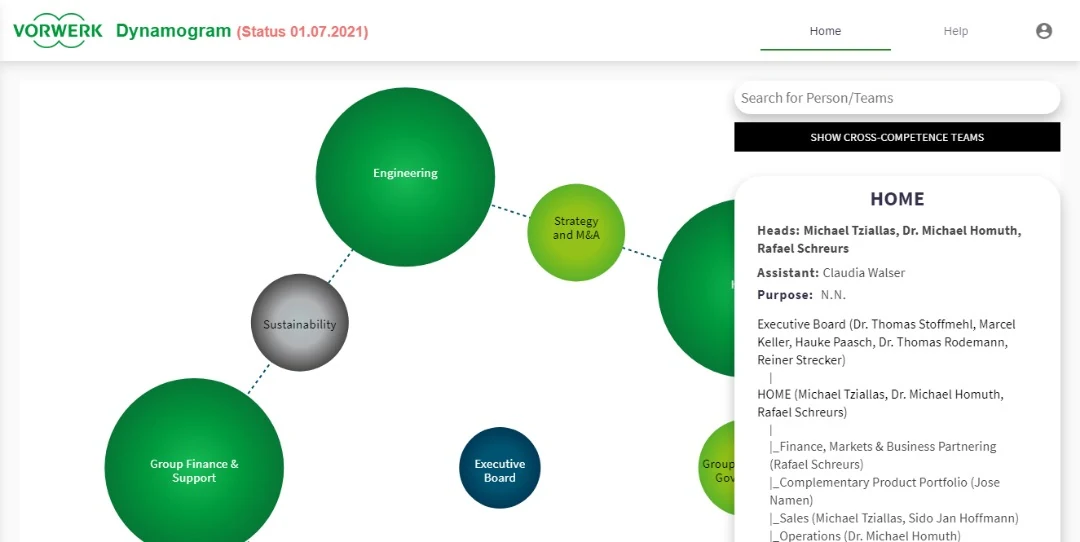Open Finance, Markets & Business Partnering entry
Screen dimensions: 1080x542
pos(883,455)
